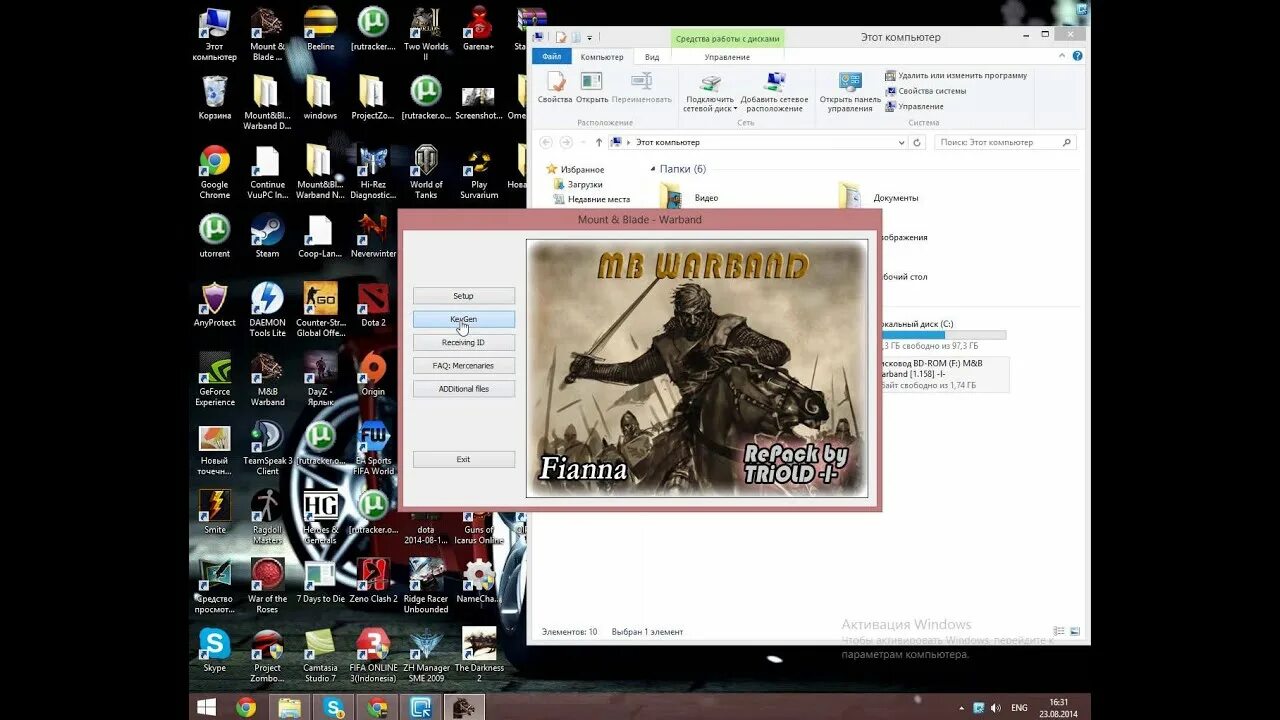Select the War of the Roses icon
Image resolution: width=1280 pixels, height=720 pixels.
pyautogui.click(x=267, y=585)
